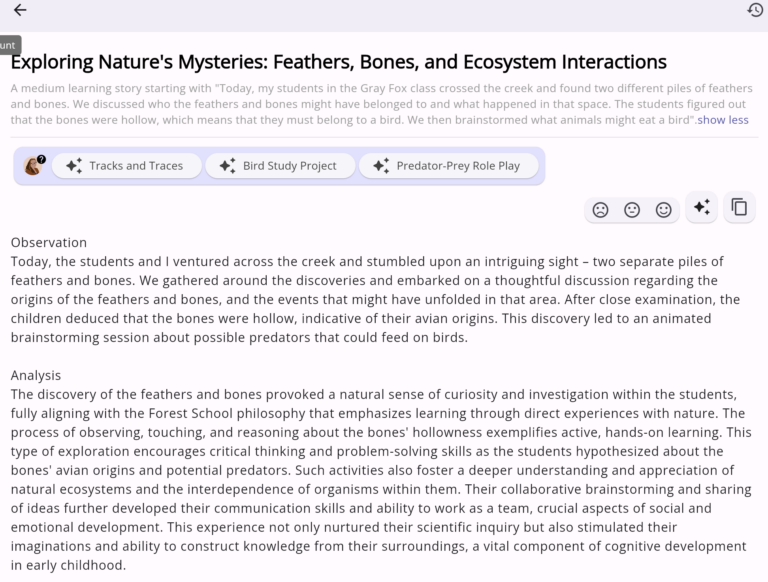Open the version history icon
This screenshot has height=582, width=768.
755,10
